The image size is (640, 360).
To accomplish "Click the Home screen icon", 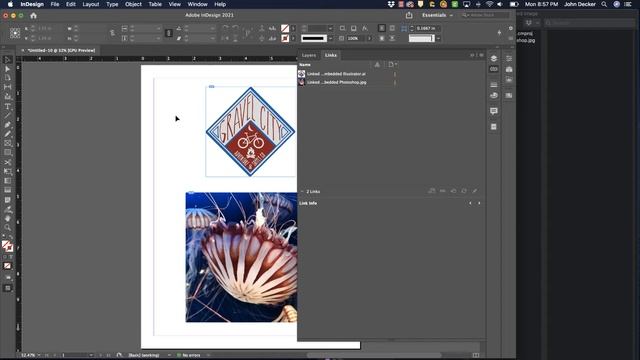I will point(33,16).
